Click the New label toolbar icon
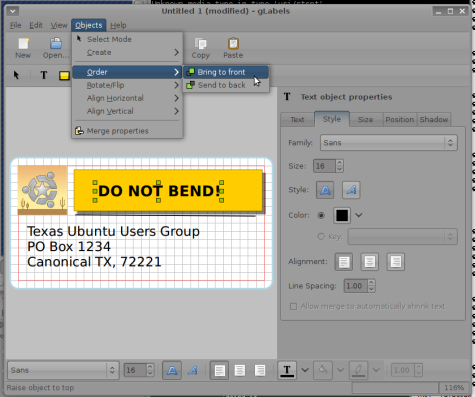475x397 pixels. pyautogui.click(x=23, y=44)
